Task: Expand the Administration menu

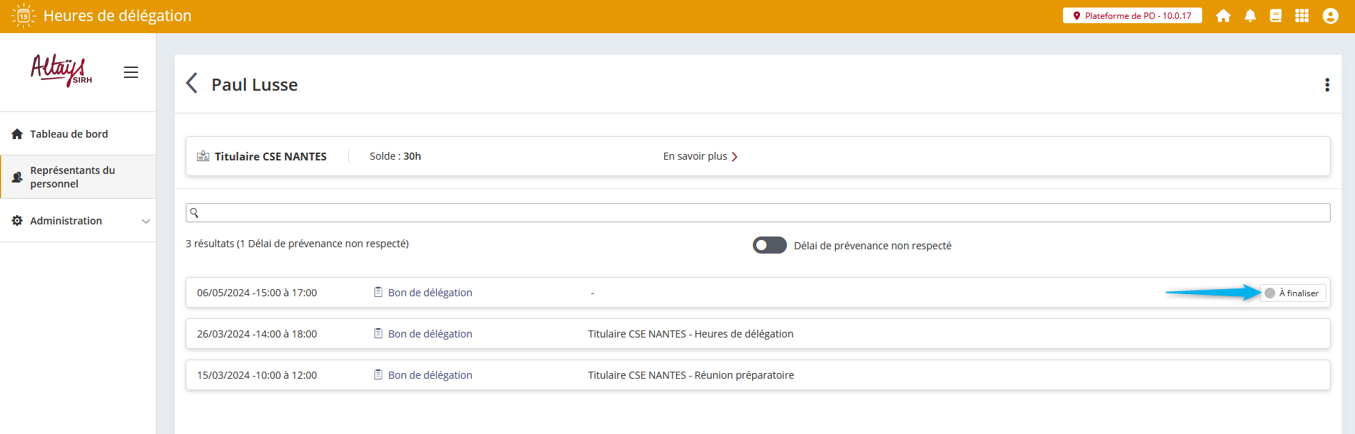Action: click(x=78, y=221)
